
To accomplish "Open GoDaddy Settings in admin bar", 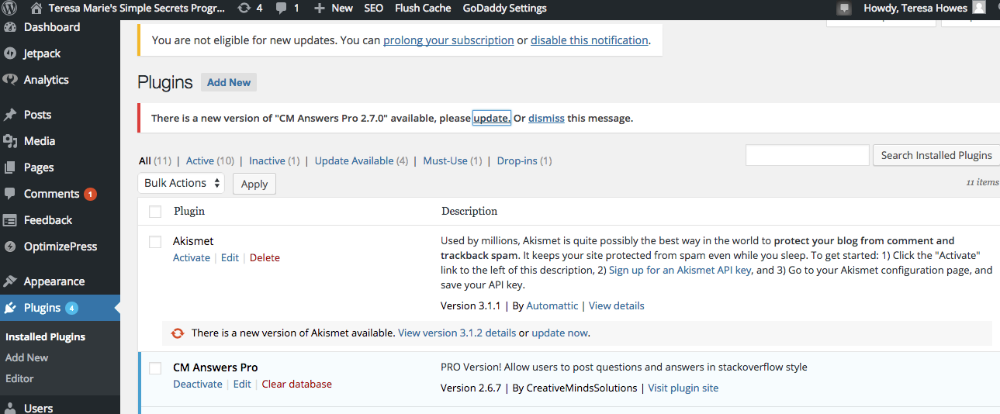I will (x=504, y=8).
